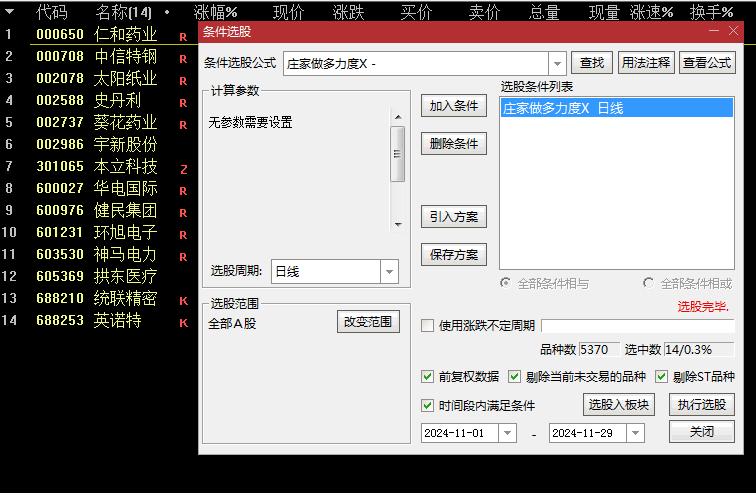Click the 查找 button

(x=592, y=63)
